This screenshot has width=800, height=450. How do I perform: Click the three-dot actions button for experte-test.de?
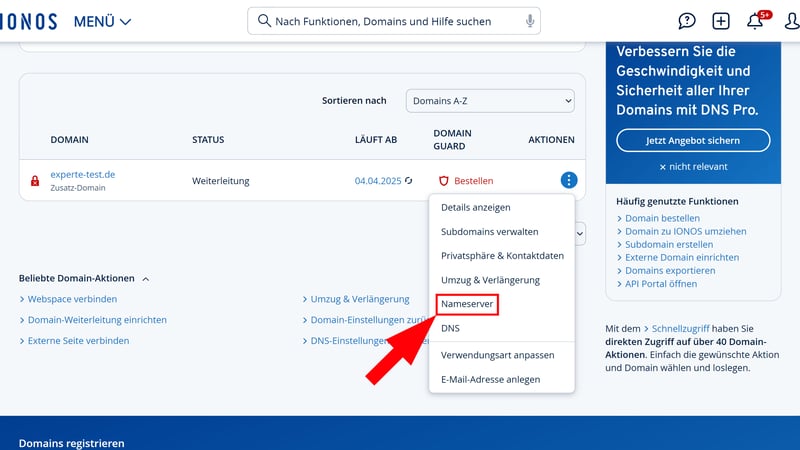tap(568, 181)
